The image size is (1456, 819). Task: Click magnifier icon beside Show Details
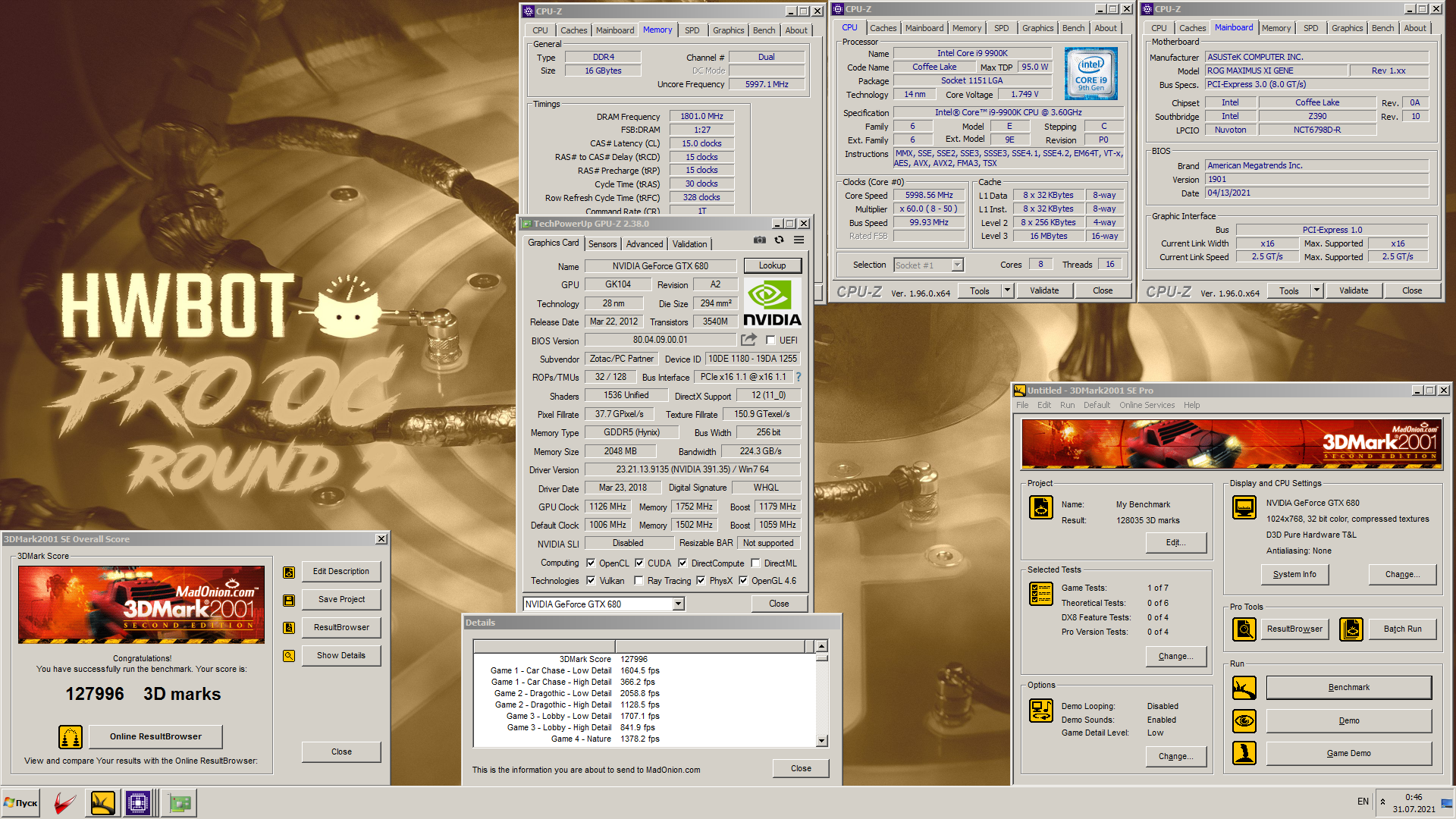(x=289, y=656)
